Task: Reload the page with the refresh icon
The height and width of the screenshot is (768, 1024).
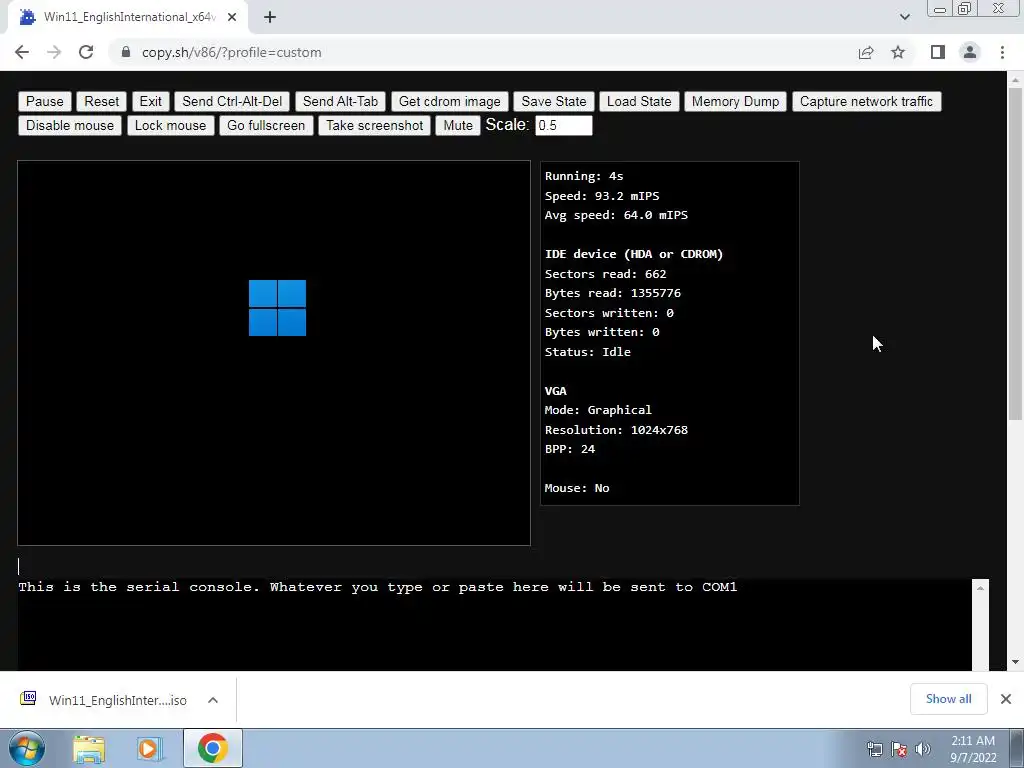Action: click(86, 52)
